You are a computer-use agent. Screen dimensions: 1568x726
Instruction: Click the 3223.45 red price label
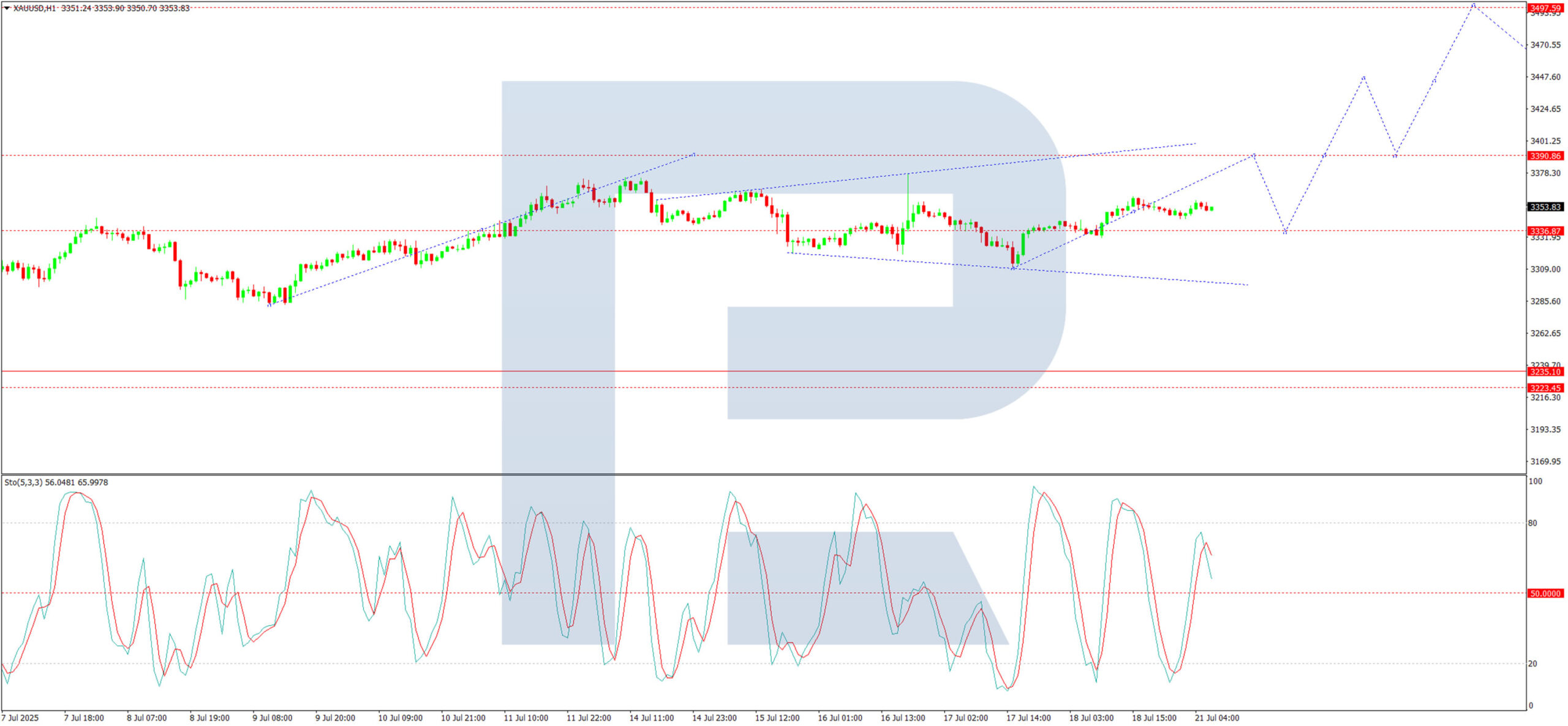(1545, 387)
